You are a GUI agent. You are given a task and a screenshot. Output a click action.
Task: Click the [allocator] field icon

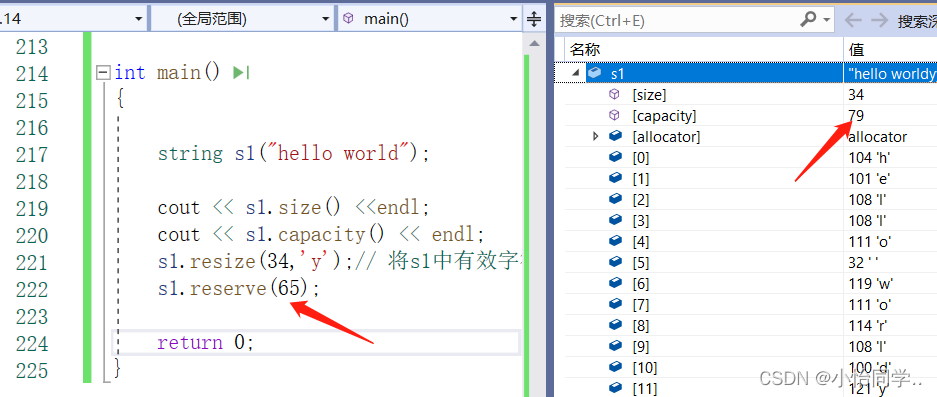615,136
